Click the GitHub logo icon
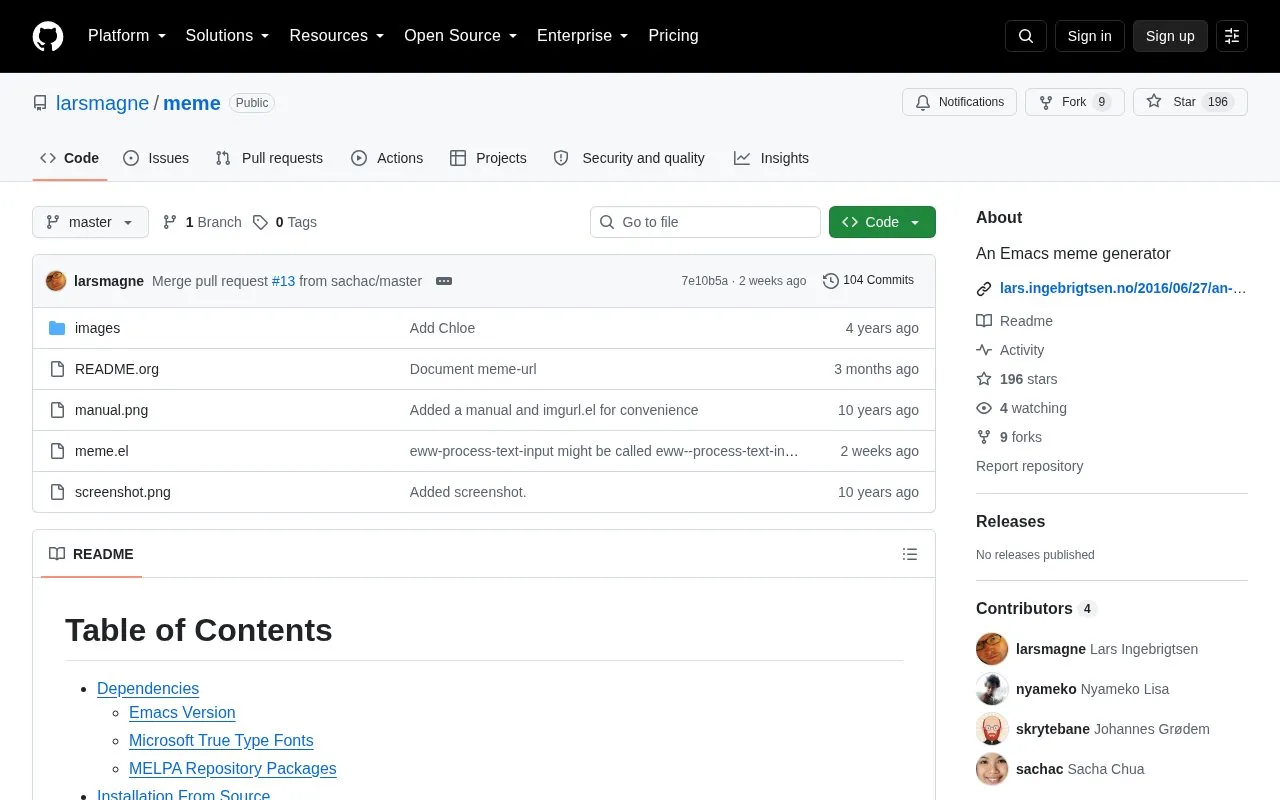 48,36
